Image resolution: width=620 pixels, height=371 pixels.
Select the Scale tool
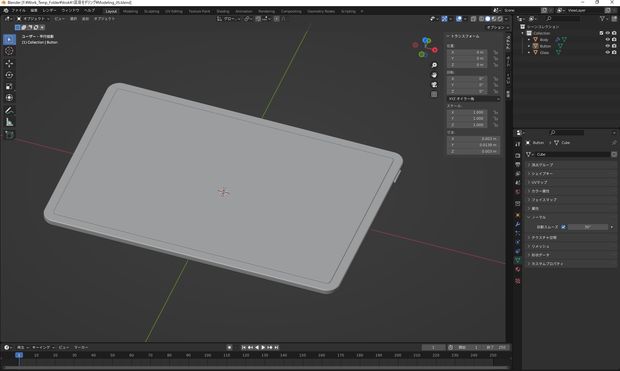pyautogui.click(x=9, y=86)
